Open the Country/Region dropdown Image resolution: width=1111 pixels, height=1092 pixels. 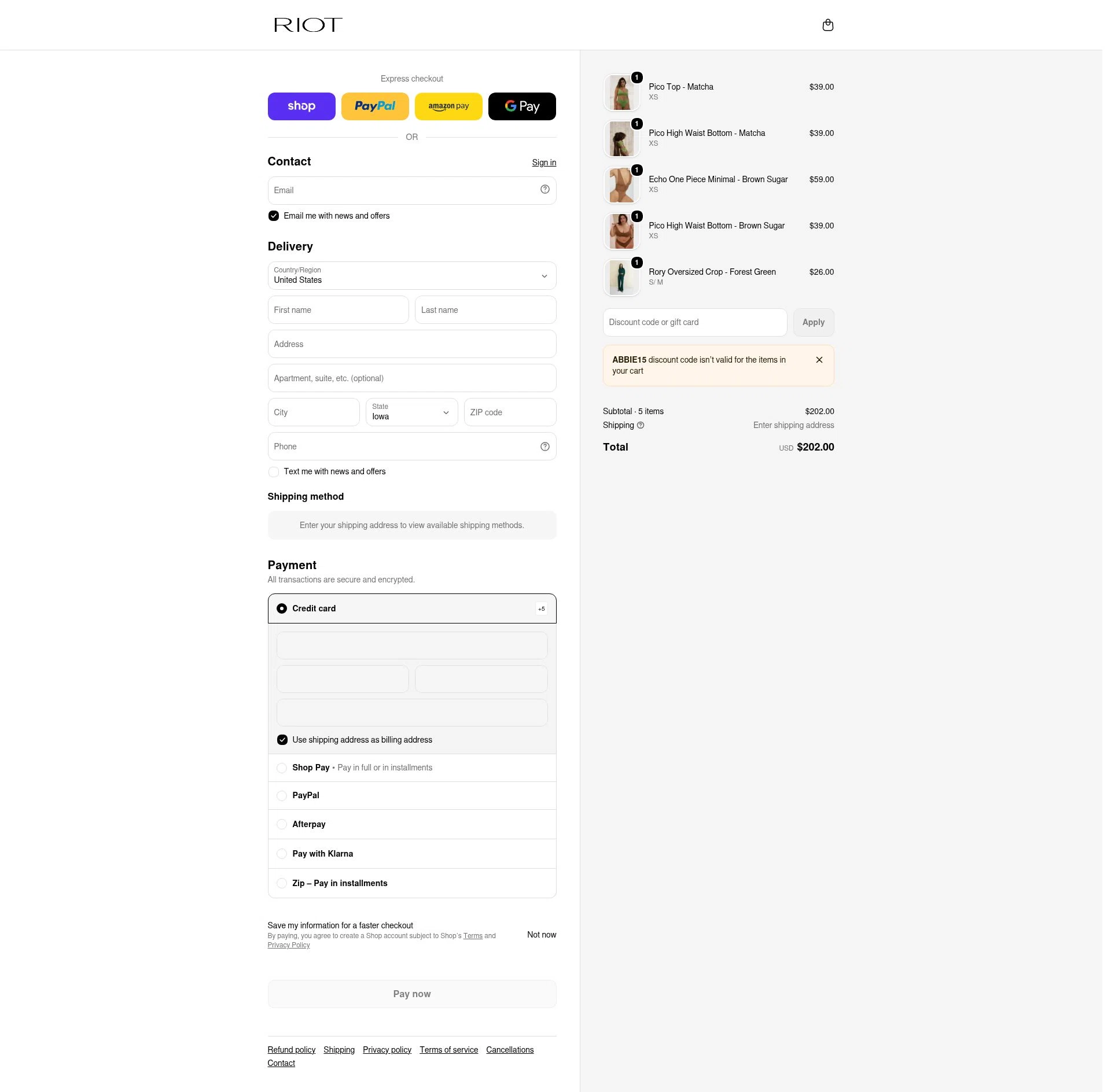412,276
